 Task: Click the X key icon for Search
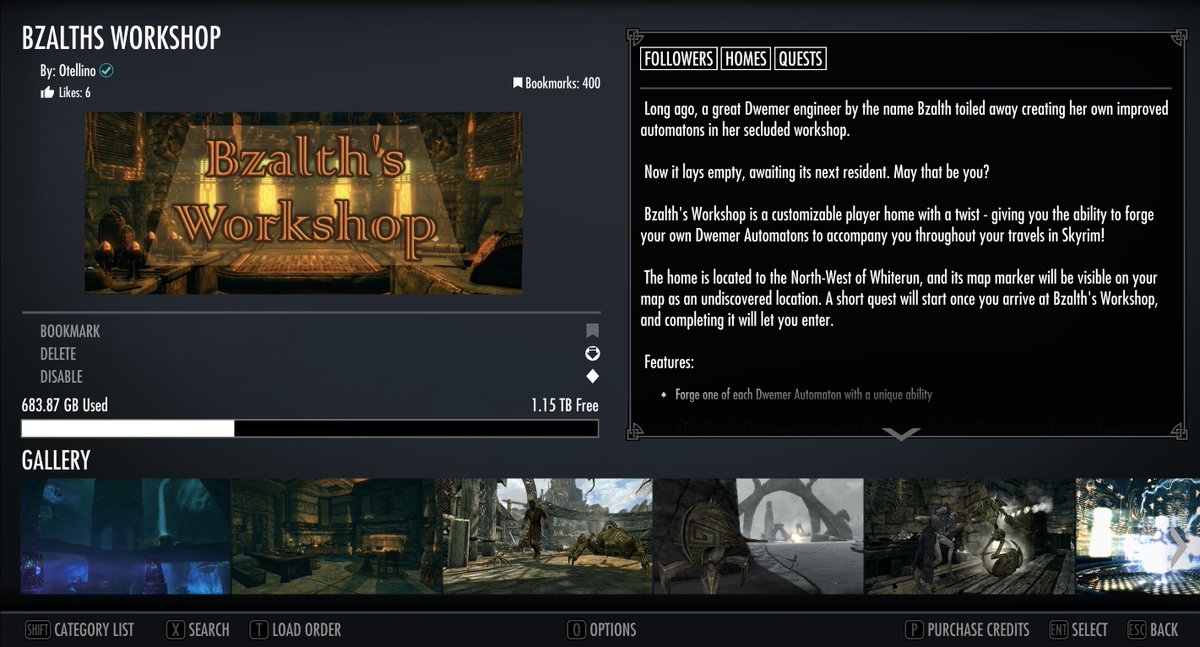click(x=176, y=630)
